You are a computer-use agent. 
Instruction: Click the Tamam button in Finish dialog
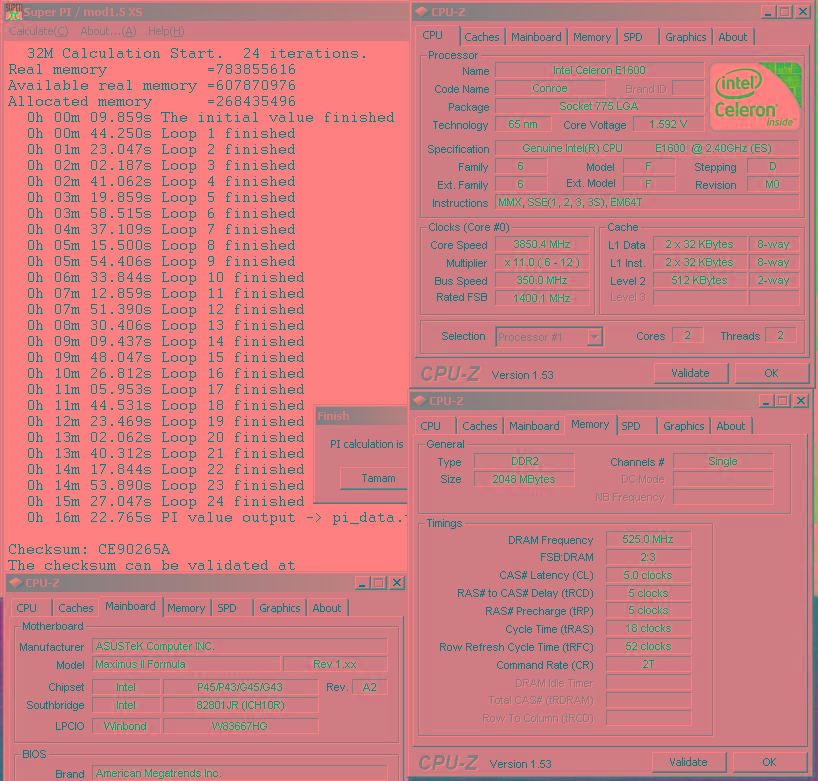click(378, 478)
